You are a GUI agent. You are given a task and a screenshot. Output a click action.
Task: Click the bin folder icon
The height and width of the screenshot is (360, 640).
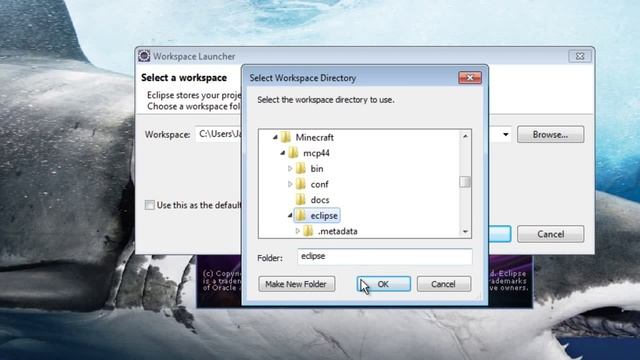click(x=301, y=168)
